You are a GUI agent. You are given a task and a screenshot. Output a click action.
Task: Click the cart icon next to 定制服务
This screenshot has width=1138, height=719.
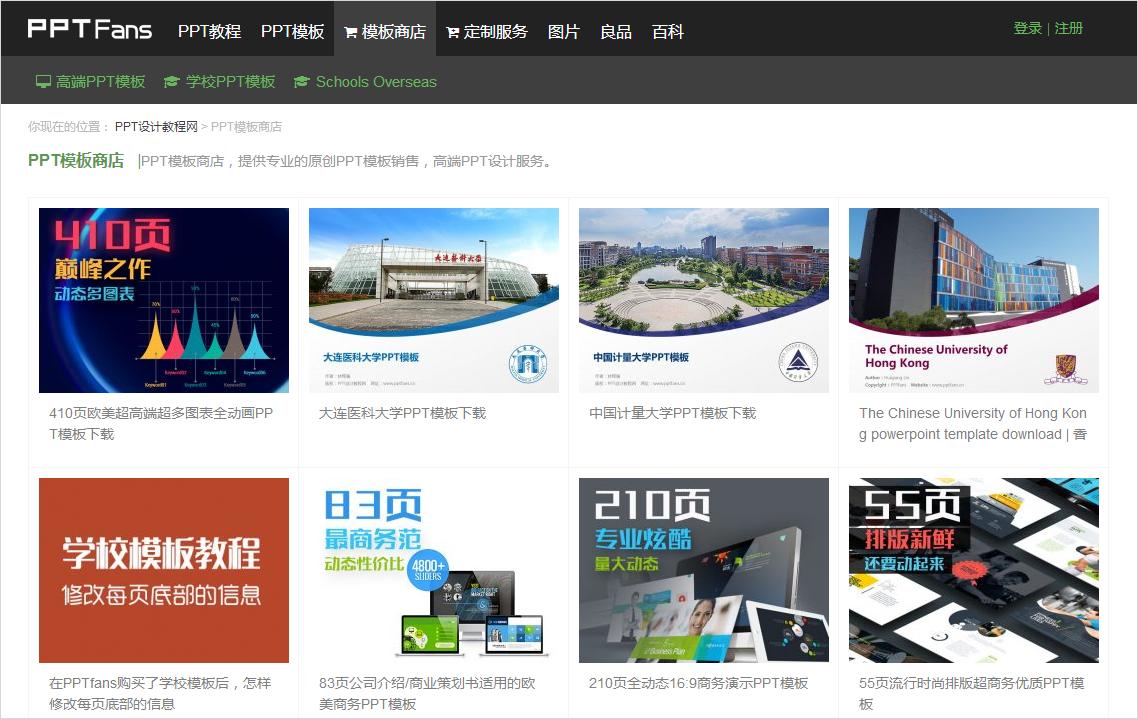pos(452,31)
